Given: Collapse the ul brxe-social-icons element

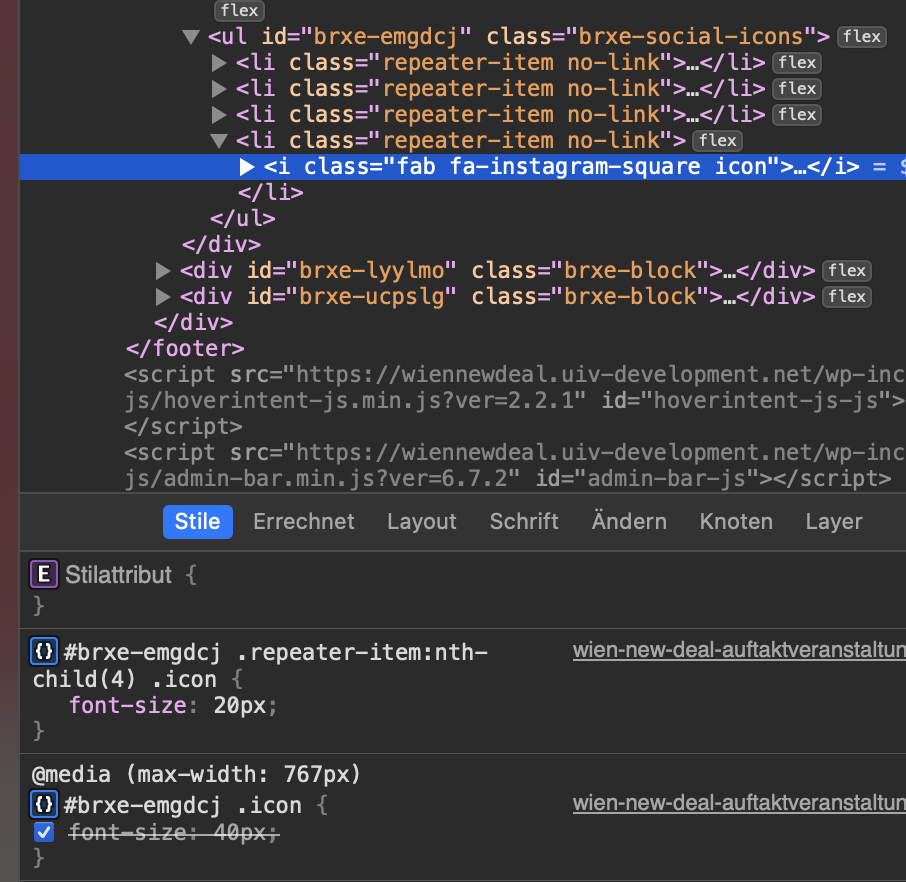Looking at the screenshot, I should pos(191,37).
